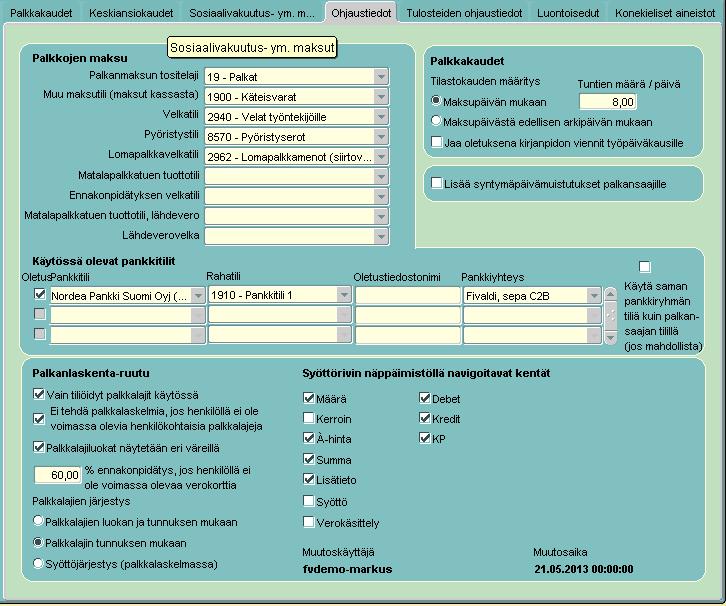Toggle Vain tiliöidyt palkkalajit käytössä
The width and height of the screenshot is (726, 606).
coord(39,394)
